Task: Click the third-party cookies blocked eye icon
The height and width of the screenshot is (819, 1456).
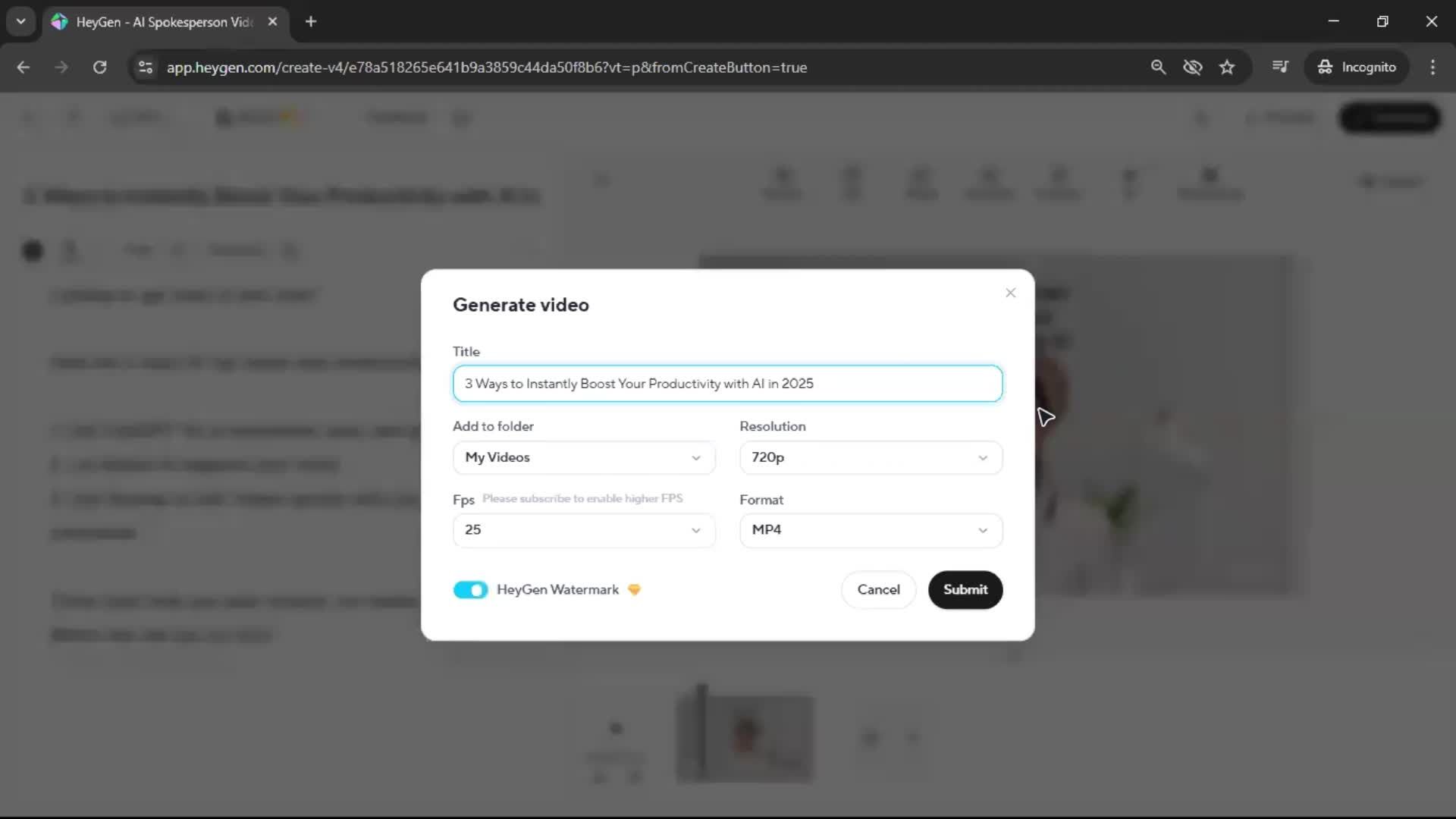Action: pos(1192,67)
